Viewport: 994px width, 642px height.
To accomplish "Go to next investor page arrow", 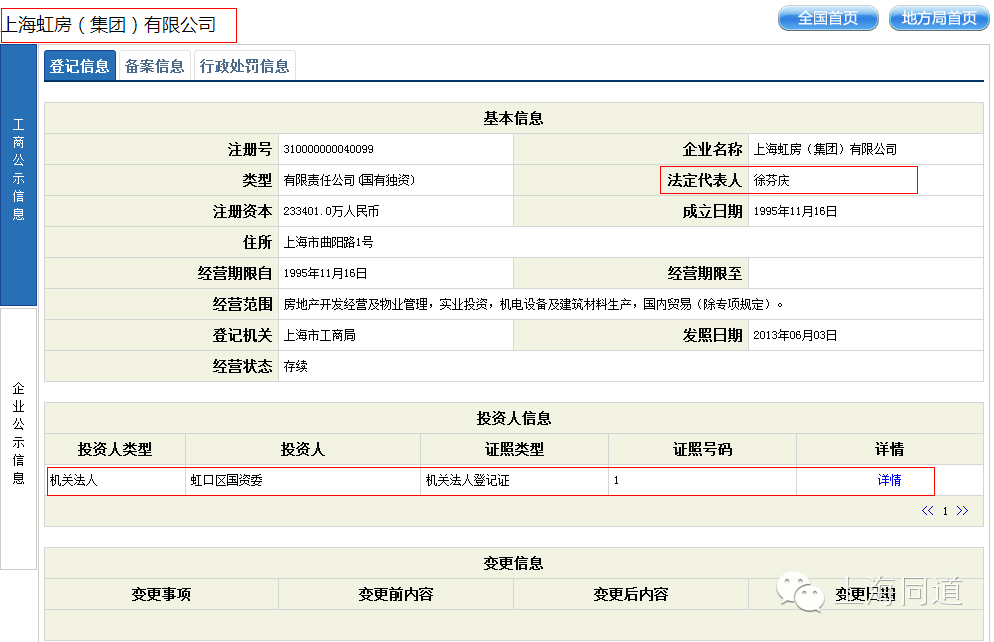I will click(x=962, y=511).
